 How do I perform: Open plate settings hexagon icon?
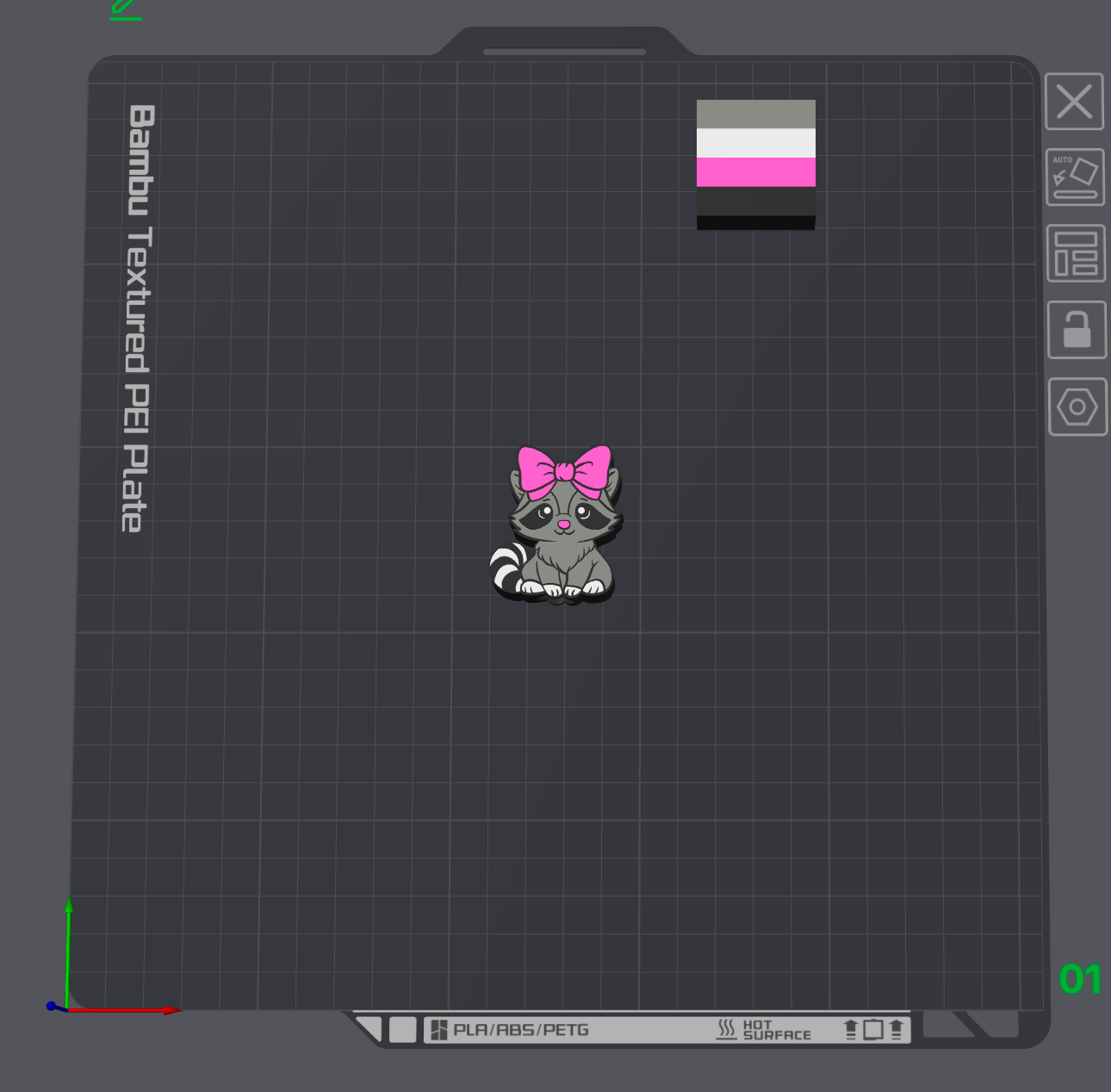coord(1077,406)
